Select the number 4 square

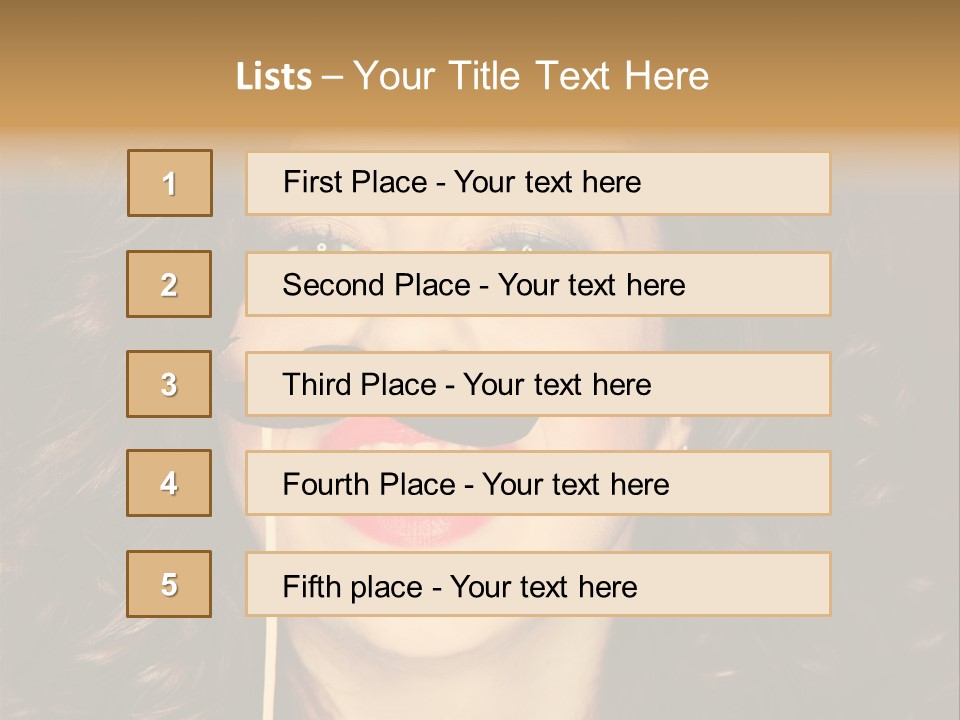(x=169, y=483)
